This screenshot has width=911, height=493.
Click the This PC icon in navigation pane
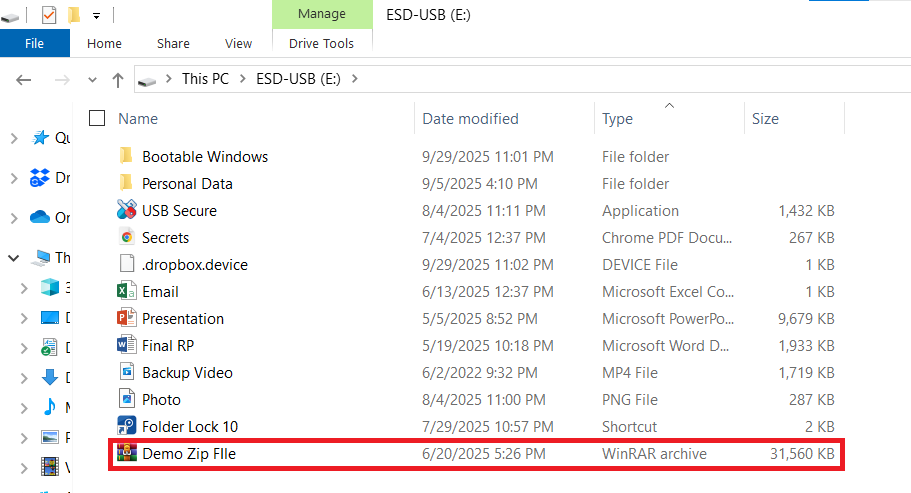coord(41,258)
